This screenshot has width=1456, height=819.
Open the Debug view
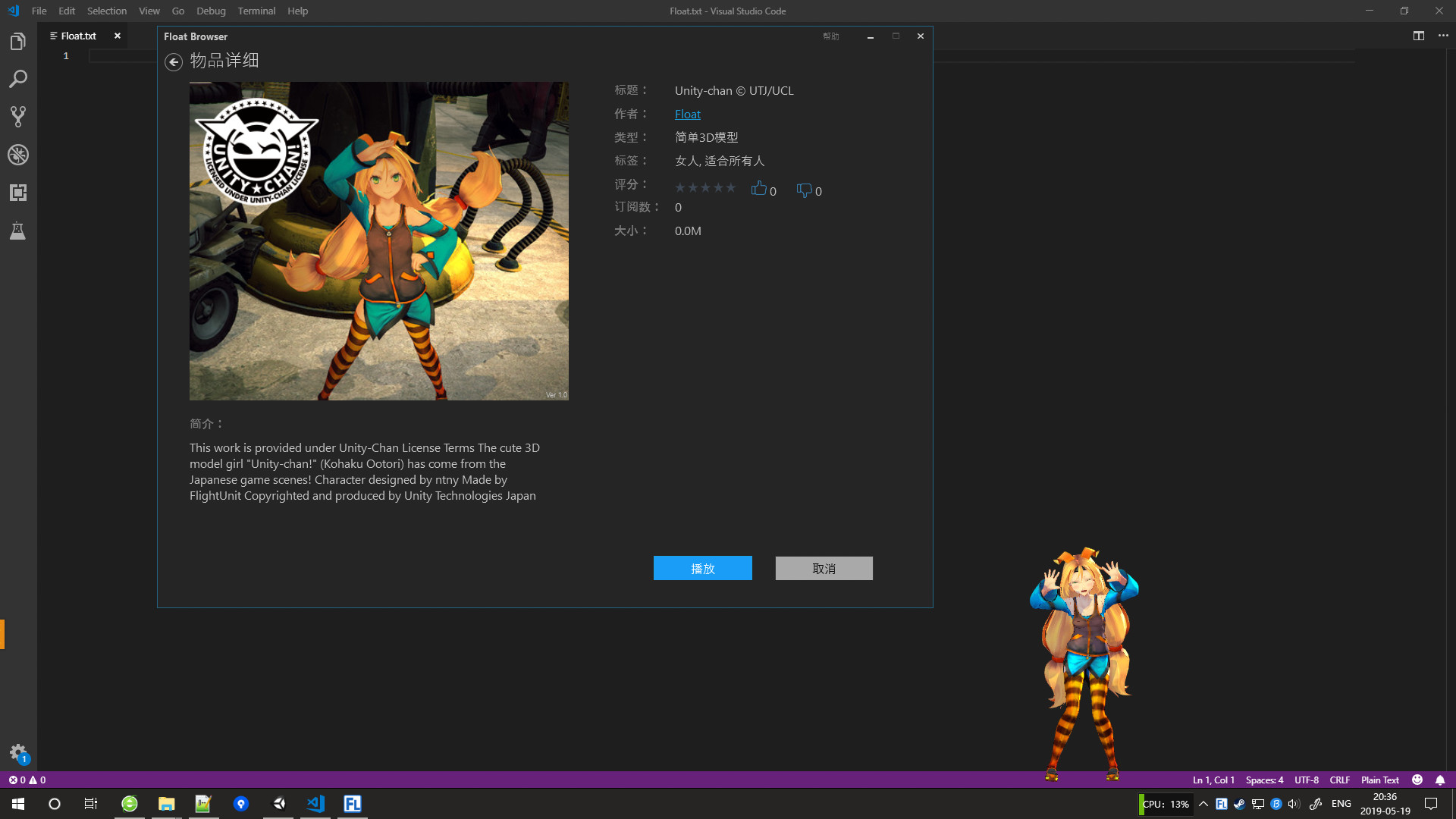tap(18, 155)
